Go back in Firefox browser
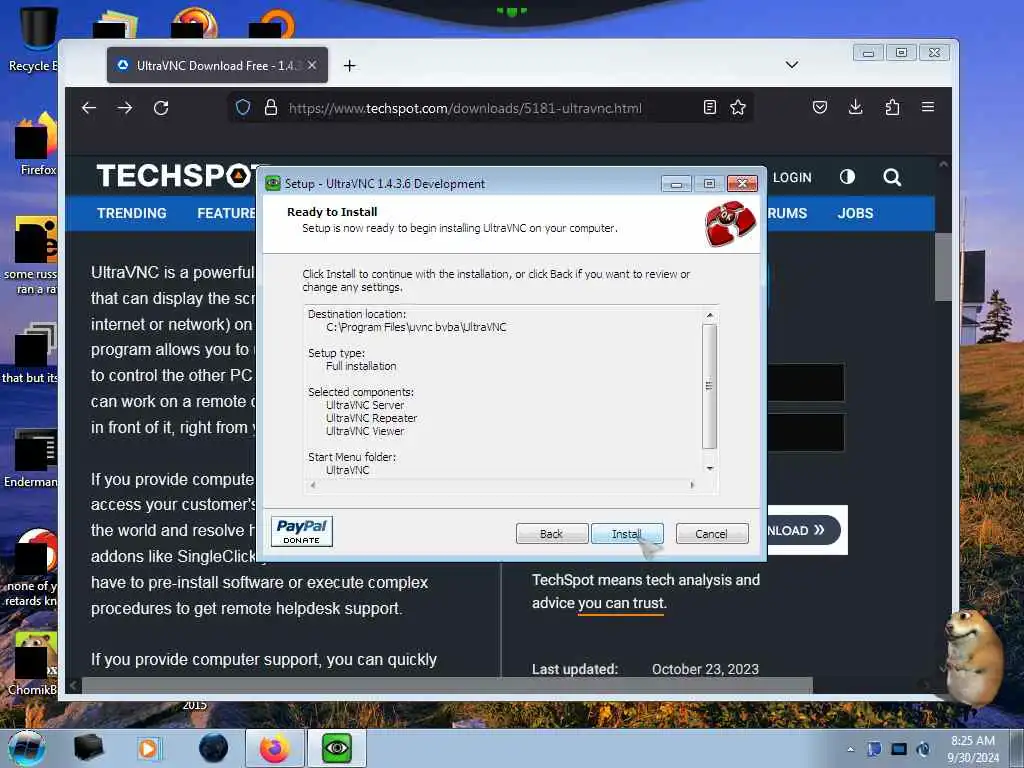1024x768 pixels. [x=89, y=108]
